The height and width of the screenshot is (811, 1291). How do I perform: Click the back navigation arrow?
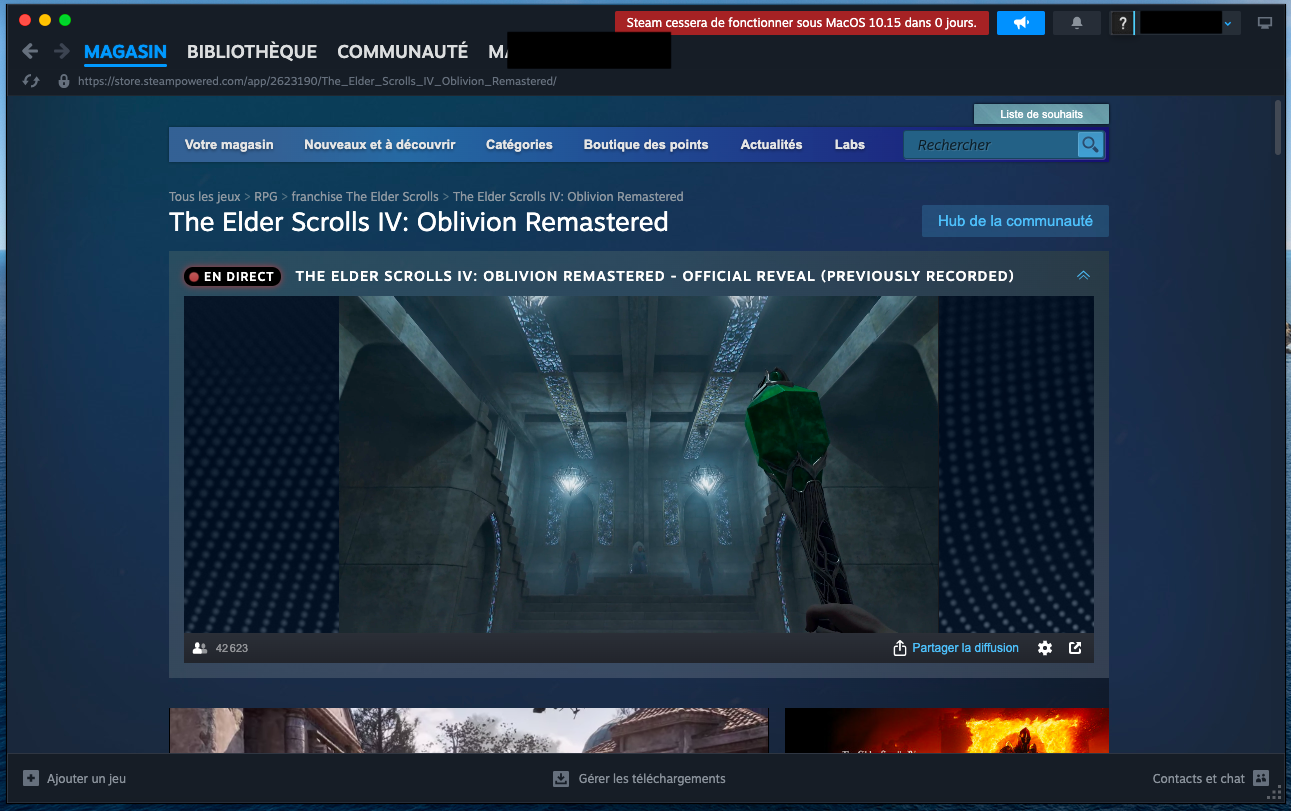(x=30, y=51)
